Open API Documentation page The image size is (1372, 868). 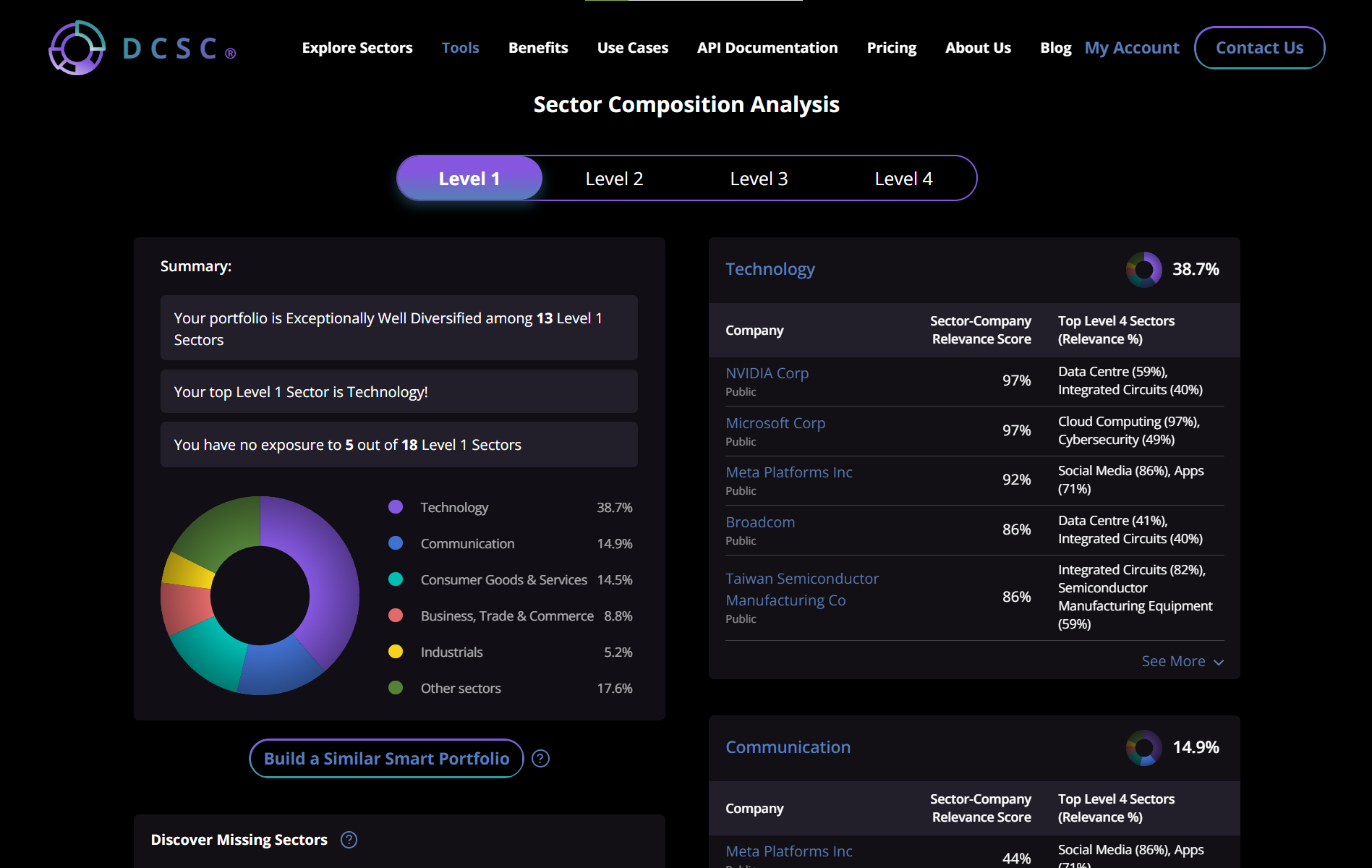pyautogui.click(x=767, y=48)
